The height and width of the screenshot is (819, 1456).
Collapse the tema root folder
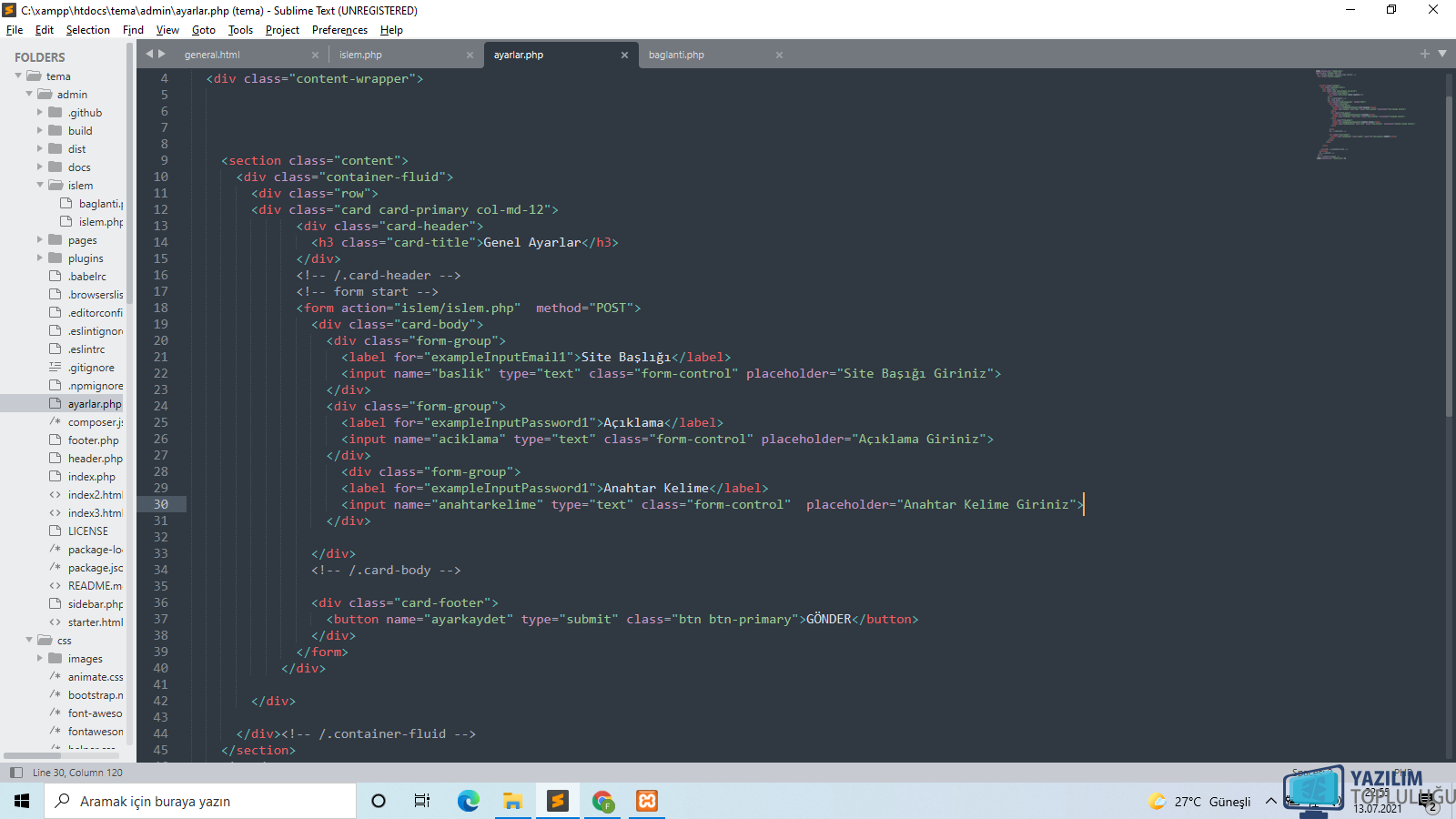tap(18, 76)
